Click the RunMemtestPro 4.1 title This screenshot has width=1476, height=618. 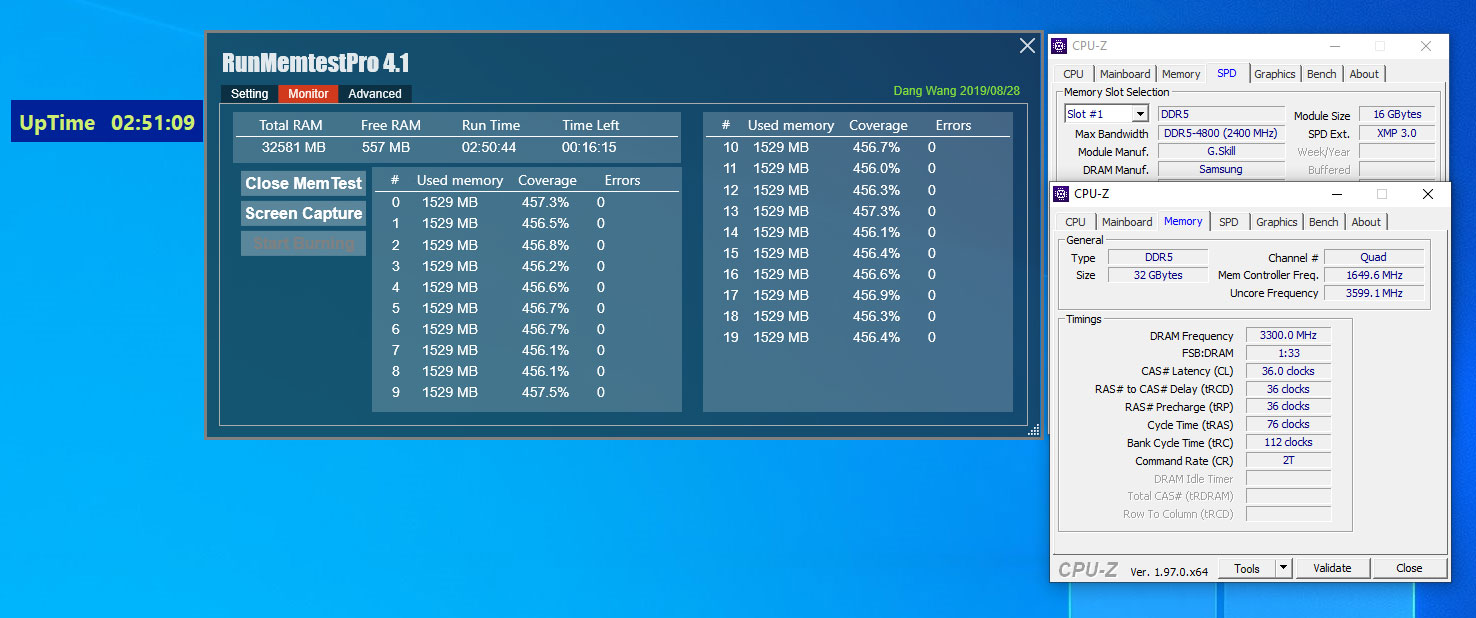316,63
